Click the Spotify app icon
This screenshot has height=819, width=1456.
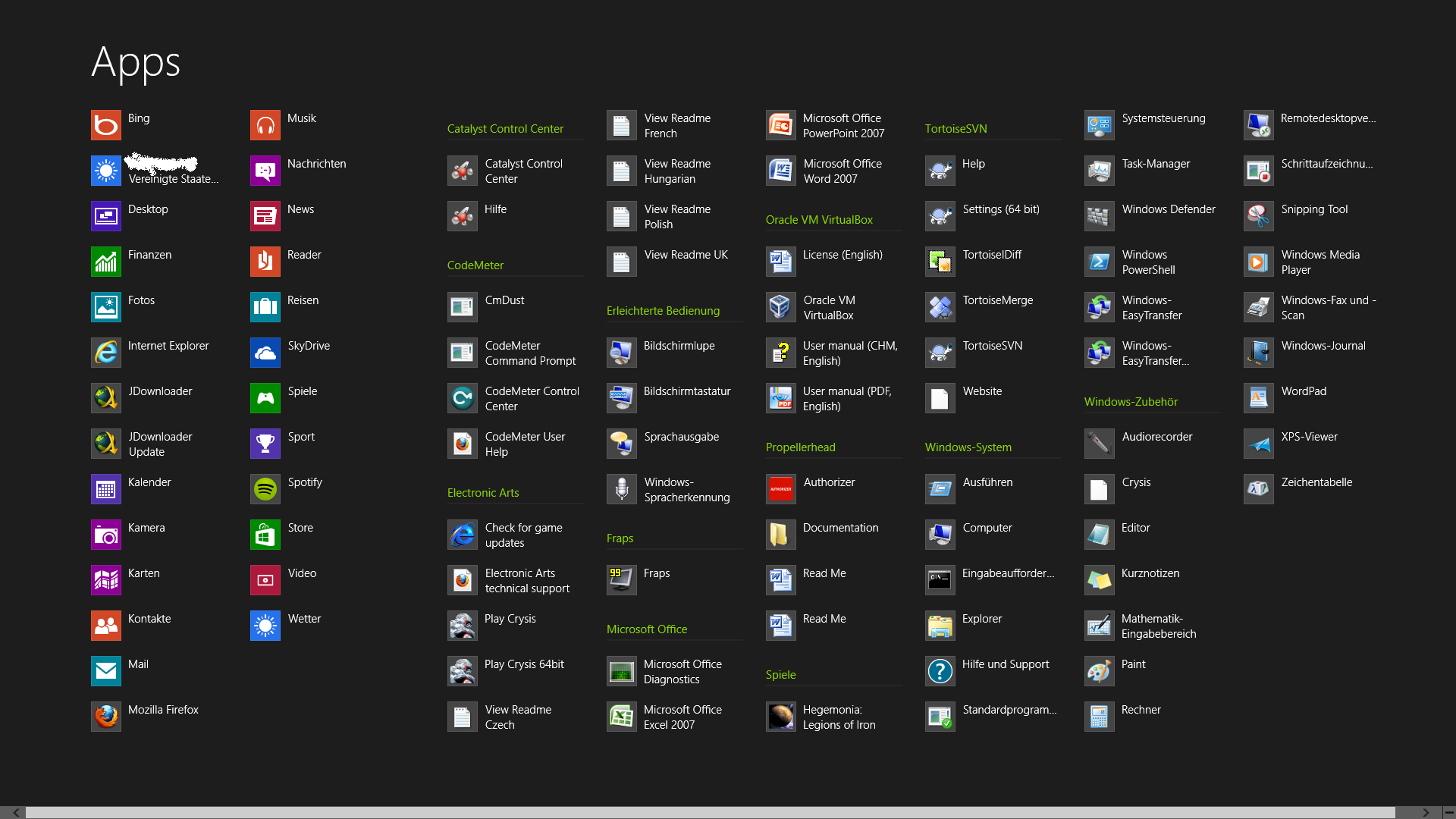pyautogui.click(x=265, y=489)
